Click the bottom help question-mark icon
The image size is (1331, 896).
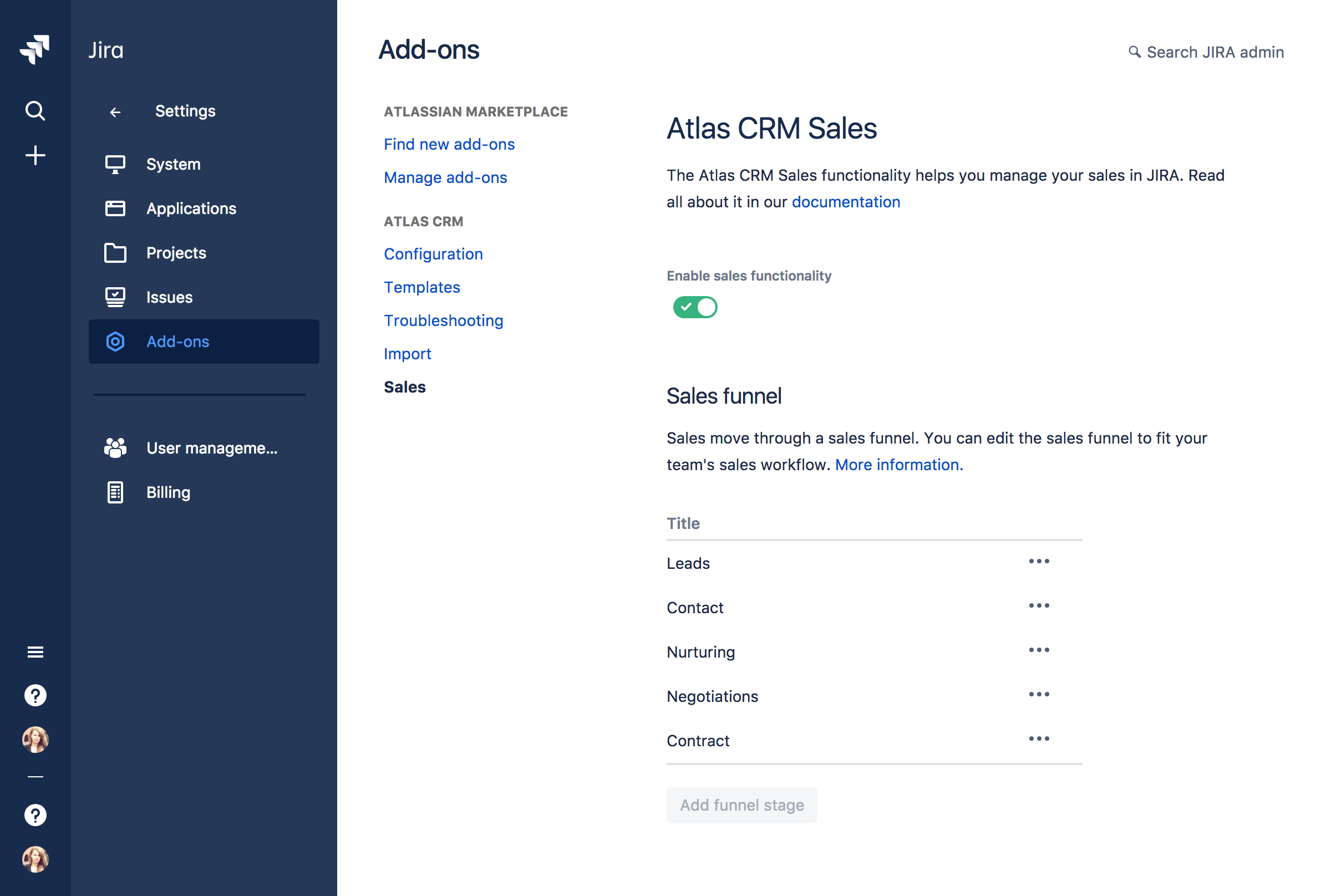coord(35,816)
